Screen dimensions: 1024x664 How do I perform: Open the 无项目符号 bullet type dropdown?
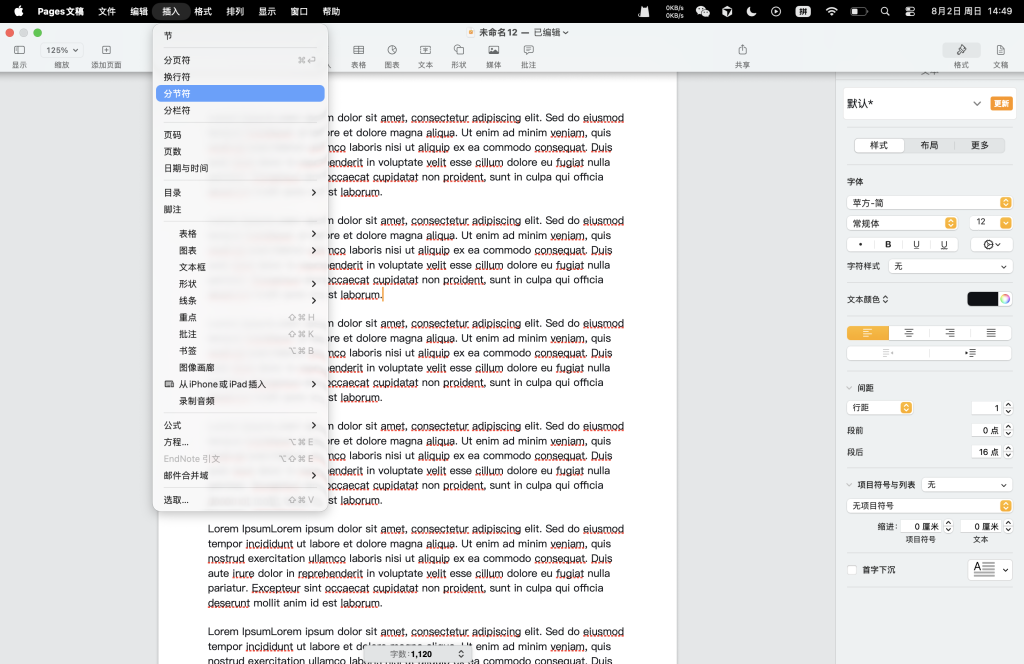(x=929, y=505)
